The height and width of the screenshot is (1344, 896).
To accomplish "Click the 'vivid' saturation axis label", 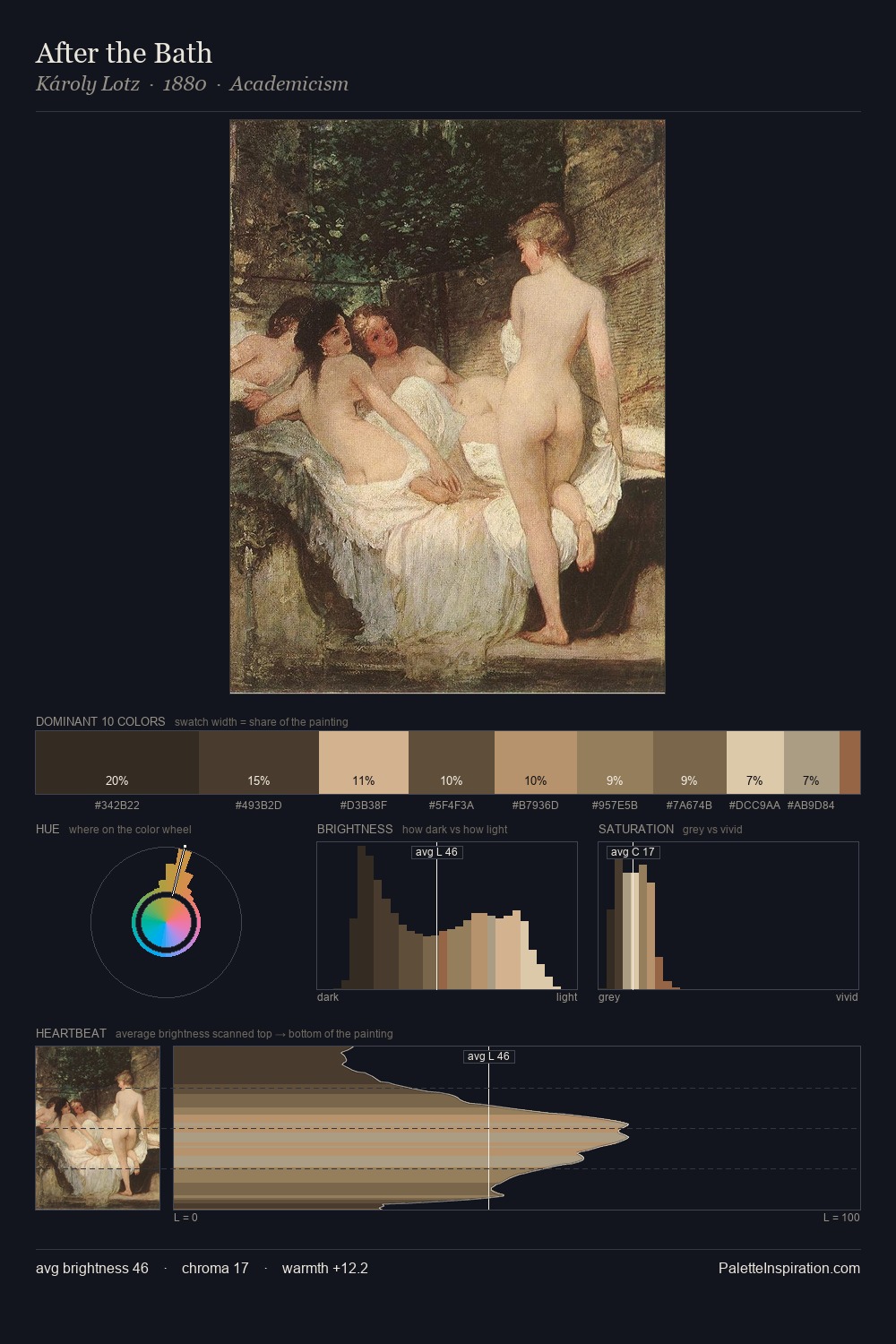I will coord(847,997).
